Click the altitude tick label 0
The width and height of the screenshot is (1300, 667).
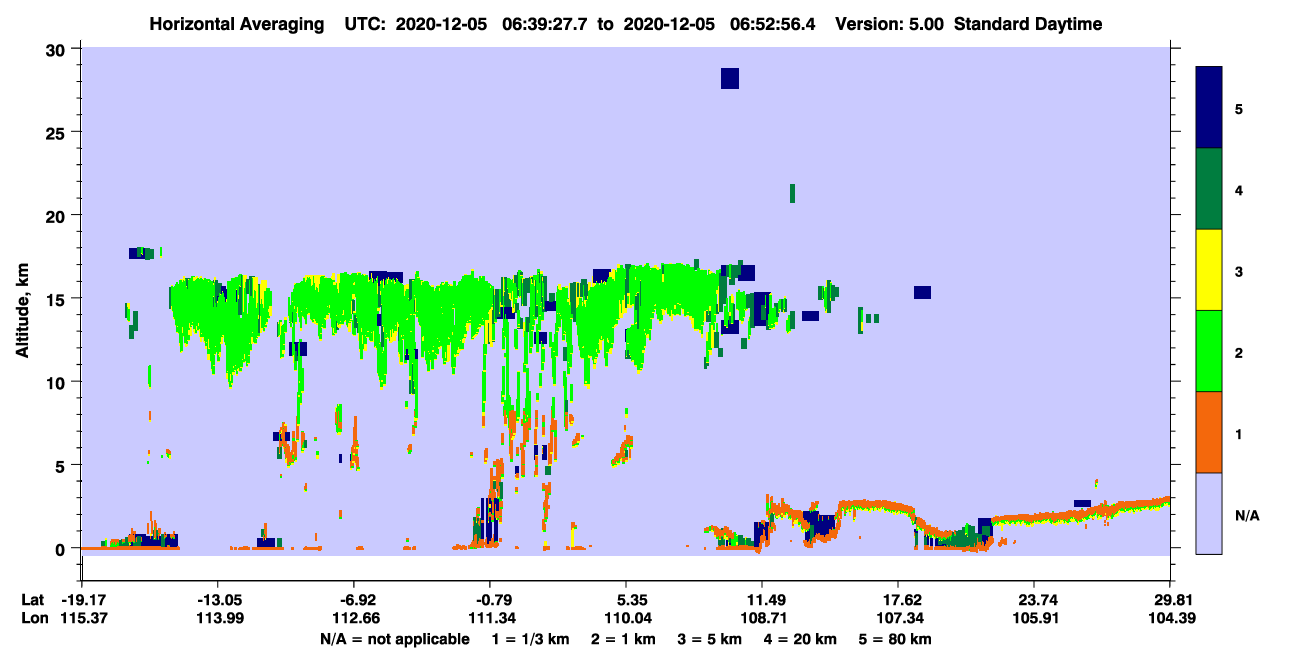pyautogui.click(x=62, y=549)
